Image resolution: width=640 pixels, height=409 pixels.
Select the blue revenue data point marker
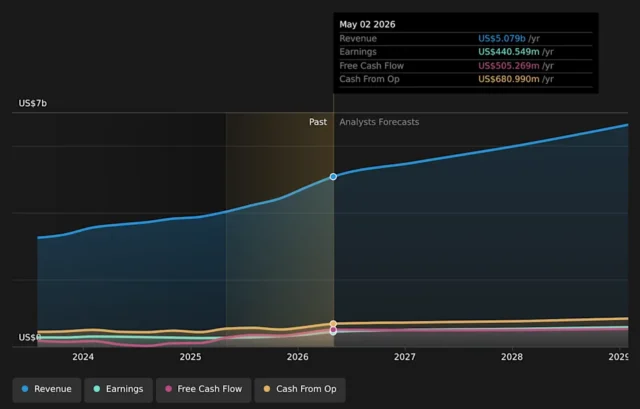point(333,177)
